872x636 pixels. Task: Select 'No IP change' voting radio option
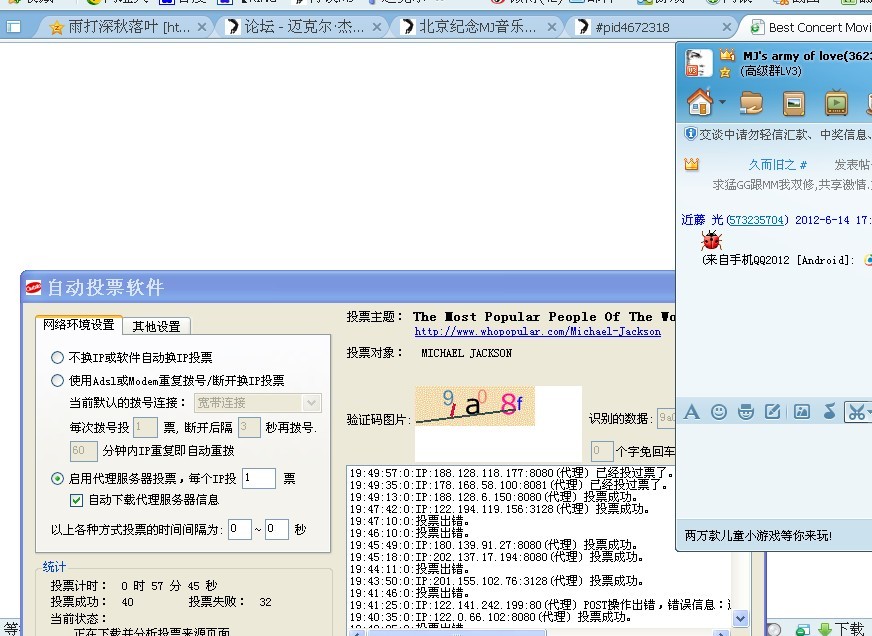[x=58, y=357]
